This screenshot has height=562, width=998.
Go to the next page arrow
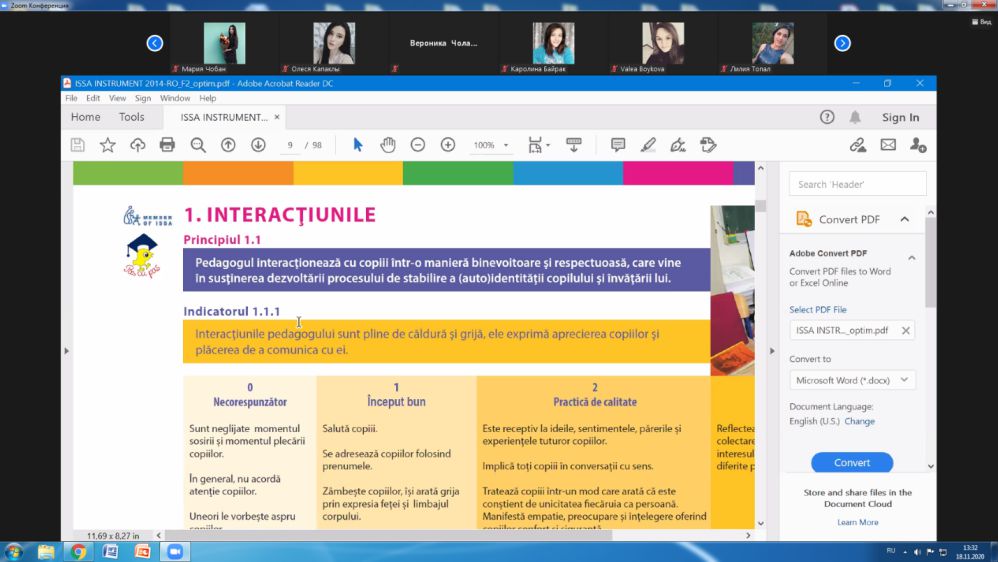(x=258, y=145)
